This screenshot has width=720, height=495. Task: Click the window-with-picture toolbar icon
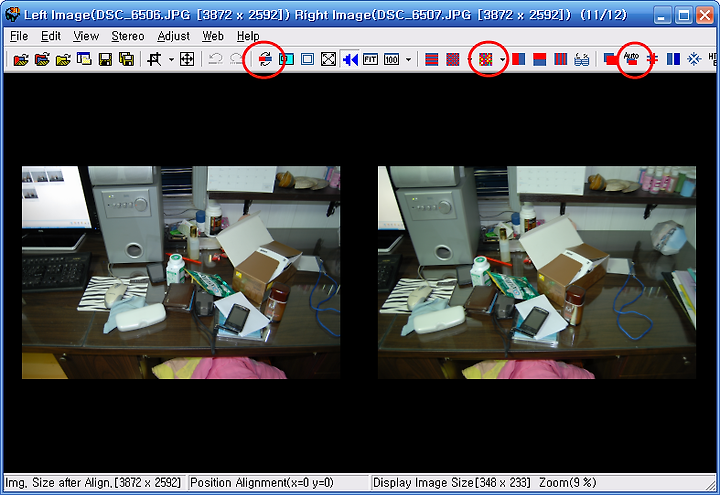click(x=84, y=59)
